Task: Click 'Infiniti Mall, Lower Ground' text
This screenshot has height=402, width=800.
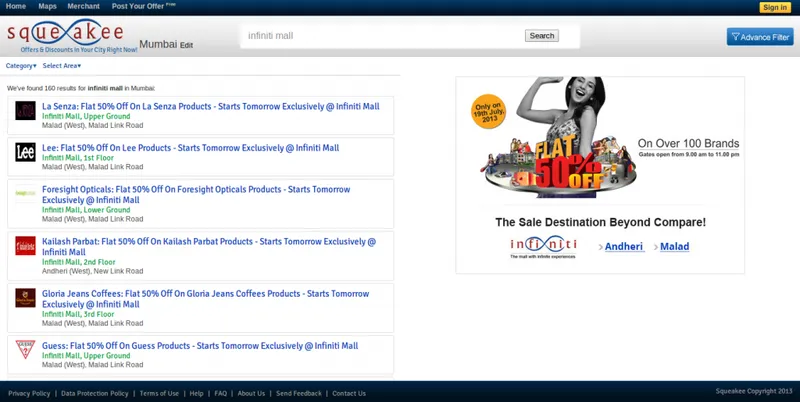Action: pos(86,210)
